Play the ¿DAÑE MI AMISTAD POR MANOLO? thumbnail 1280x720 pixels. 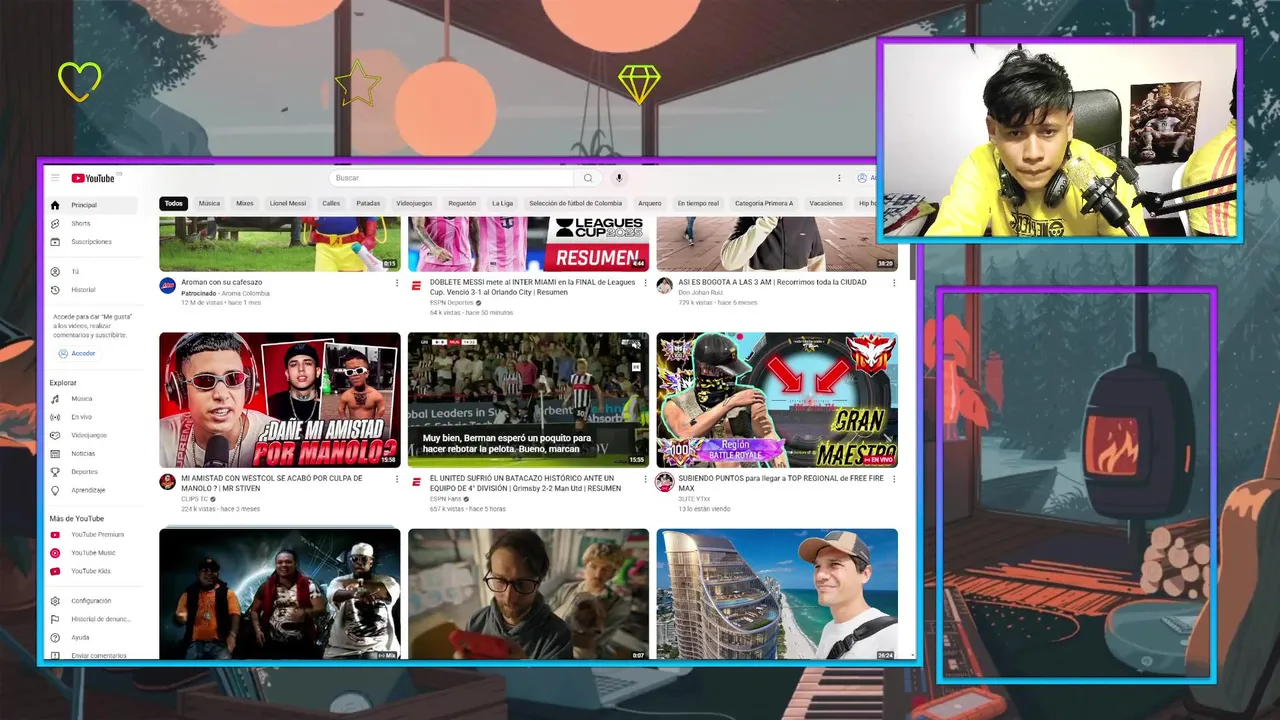coord(280,400)
